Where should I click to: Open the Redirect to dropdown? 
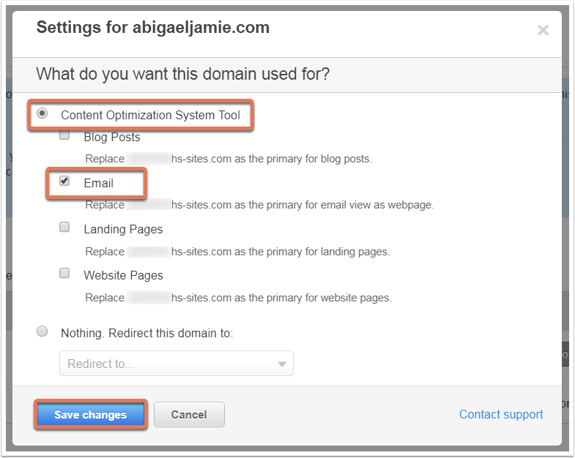point(176,363)
